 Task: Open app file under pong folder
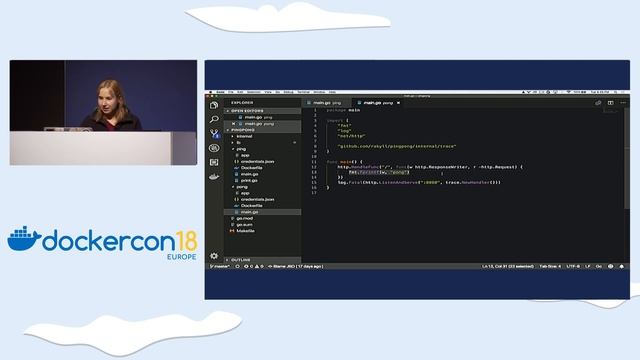pos(262,193)
